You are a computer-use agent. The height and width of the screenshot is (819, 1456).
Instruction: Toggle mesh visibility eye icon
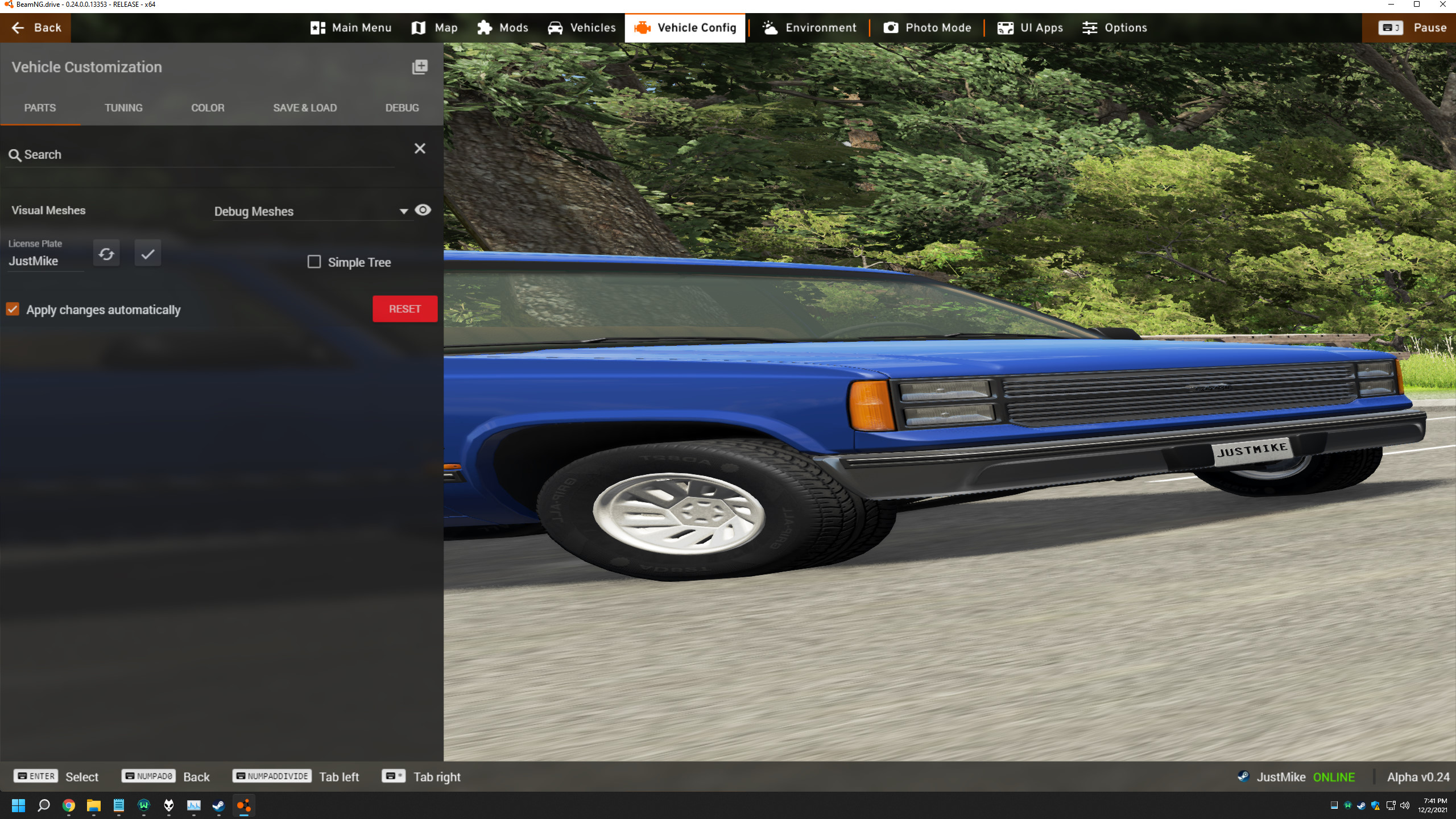tap(423, 210)
